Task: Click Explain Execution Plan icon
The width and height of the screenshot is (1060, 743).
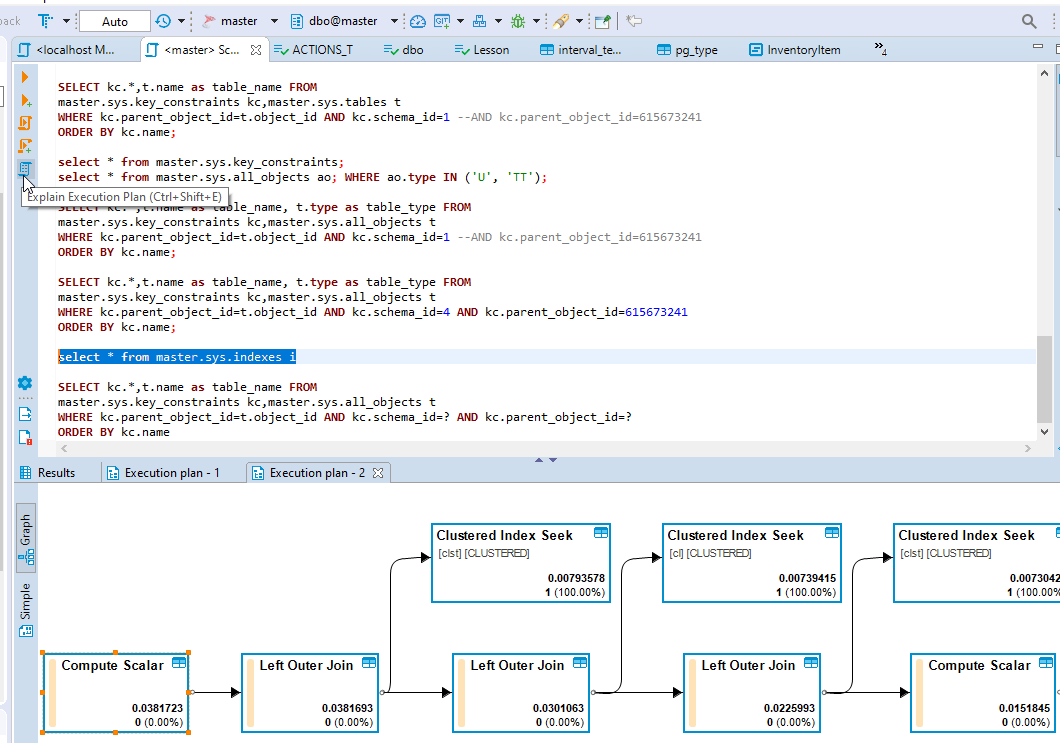Action: (24, 170)
